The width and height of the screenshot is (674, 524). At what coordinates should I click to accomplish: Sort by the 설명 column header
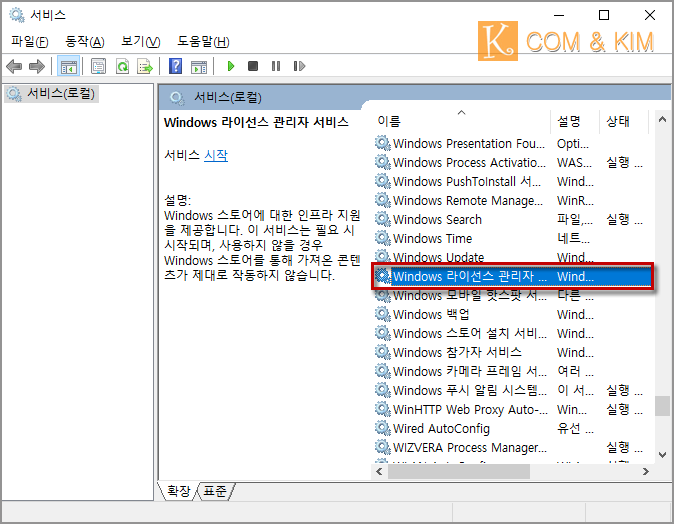click(575, 122)
